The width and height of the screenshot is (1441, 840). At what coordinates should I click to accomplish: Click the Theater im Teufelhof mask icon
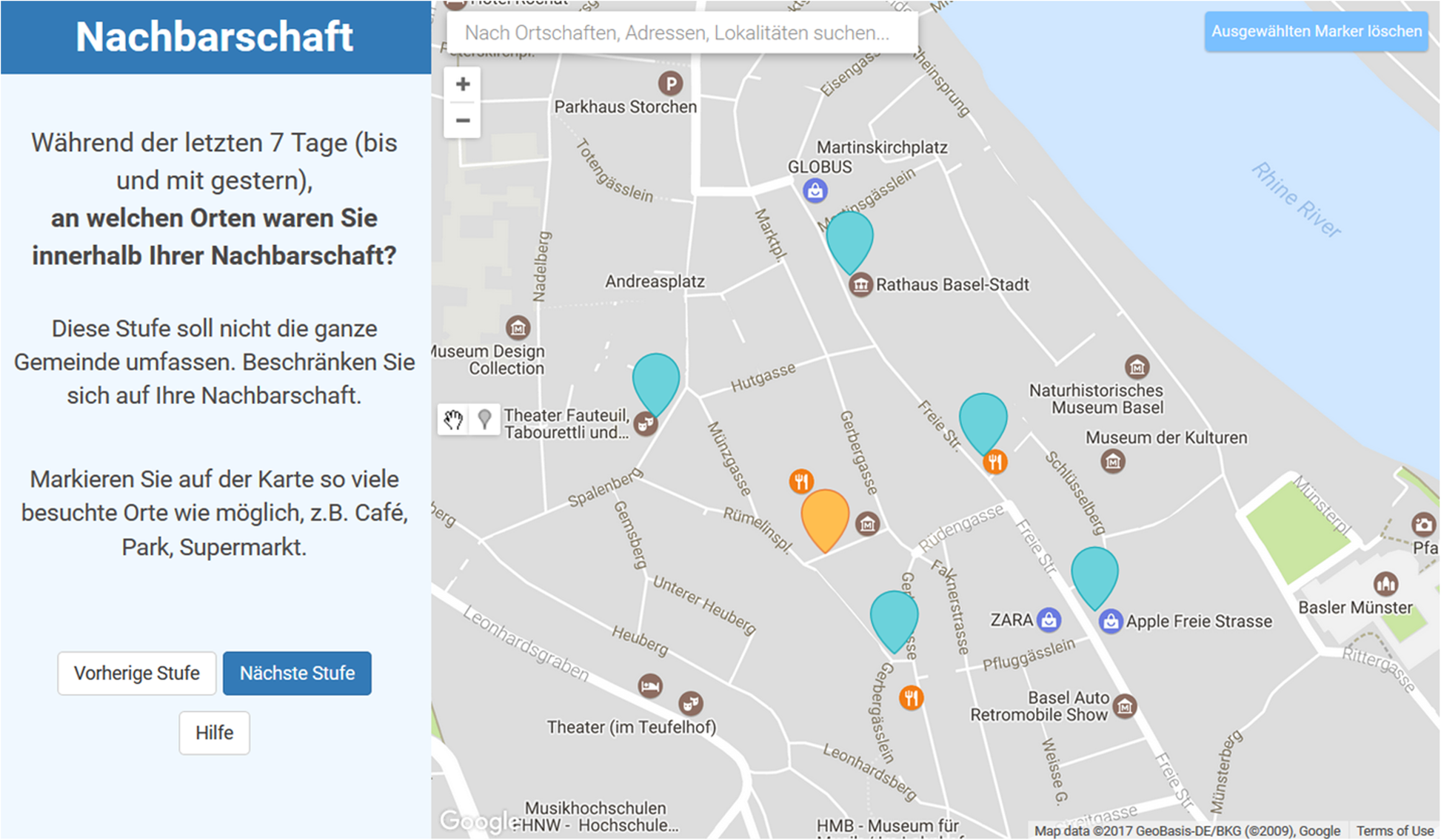tap(691, 703)
